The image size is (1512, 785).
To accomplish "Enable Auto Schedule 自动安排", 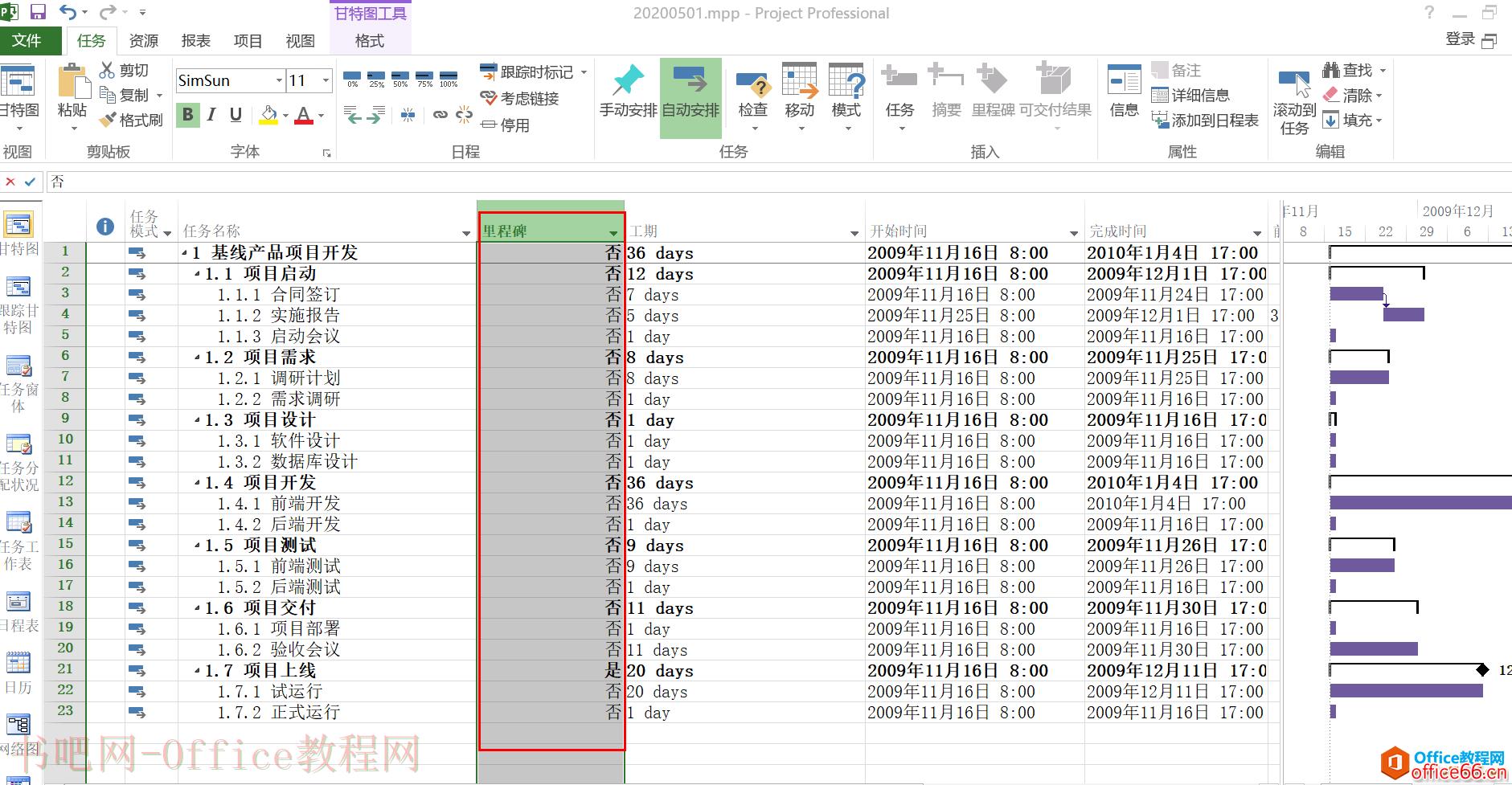I will (x=690, y=98).
